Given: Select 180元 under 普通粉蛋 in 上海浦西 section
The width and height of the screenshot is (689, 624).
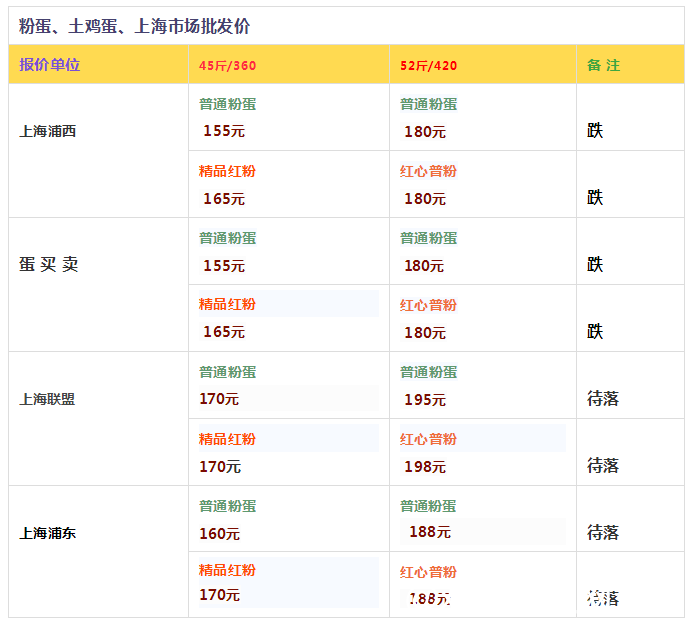Looking at the screenshot, I should tap(425, 132).
